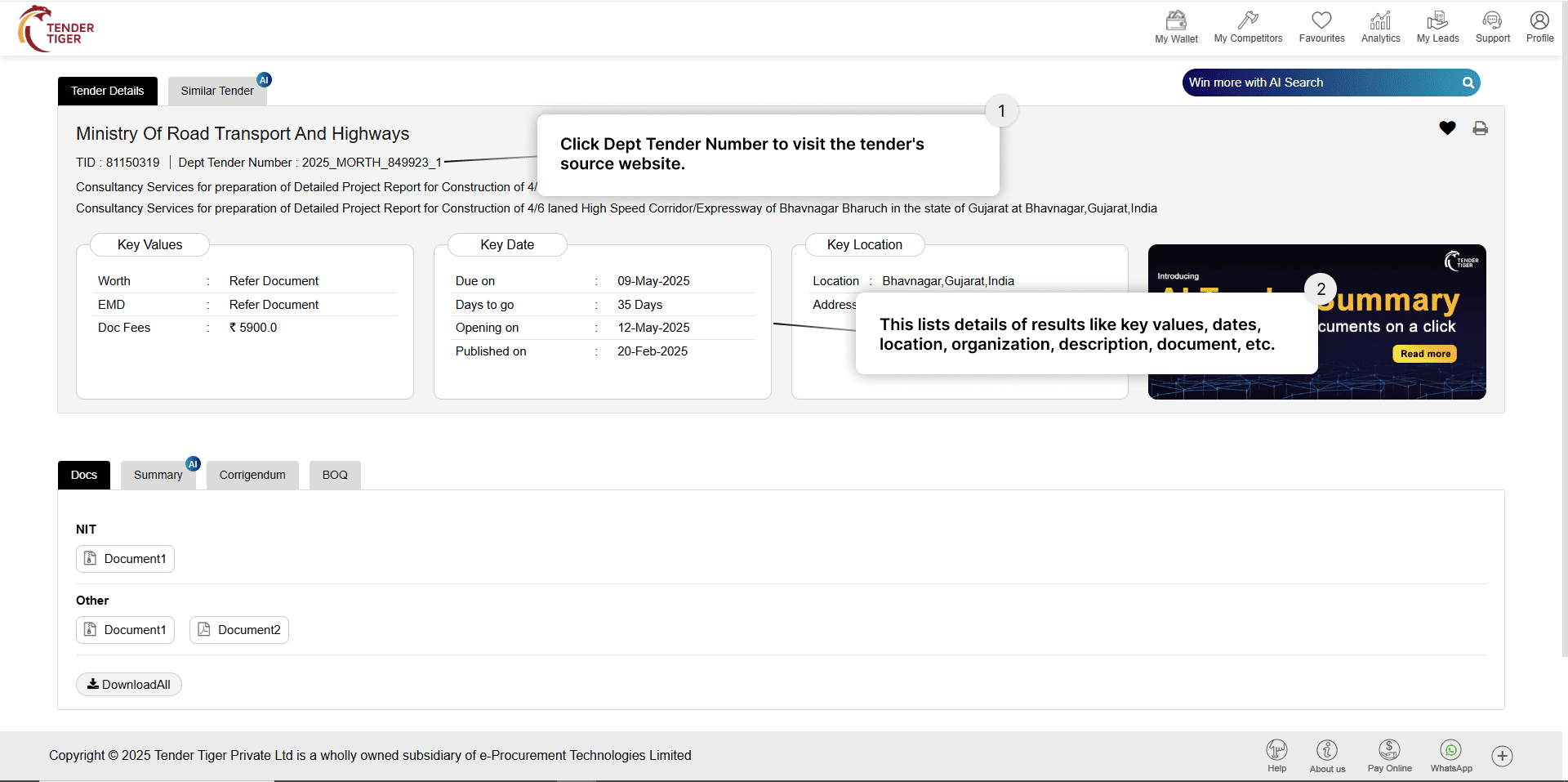Open the Summary tab
Image resolution: width=1568 pixels, height=782 pixels.
click(x=158, y=475)
